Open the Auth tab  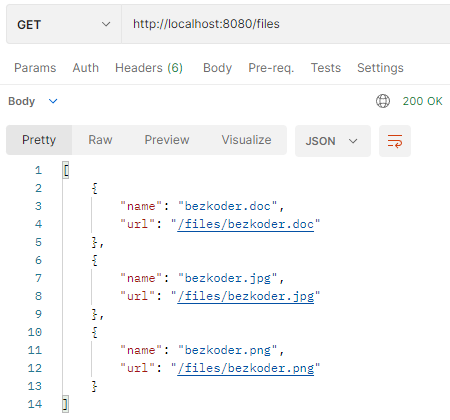(86, 68)
